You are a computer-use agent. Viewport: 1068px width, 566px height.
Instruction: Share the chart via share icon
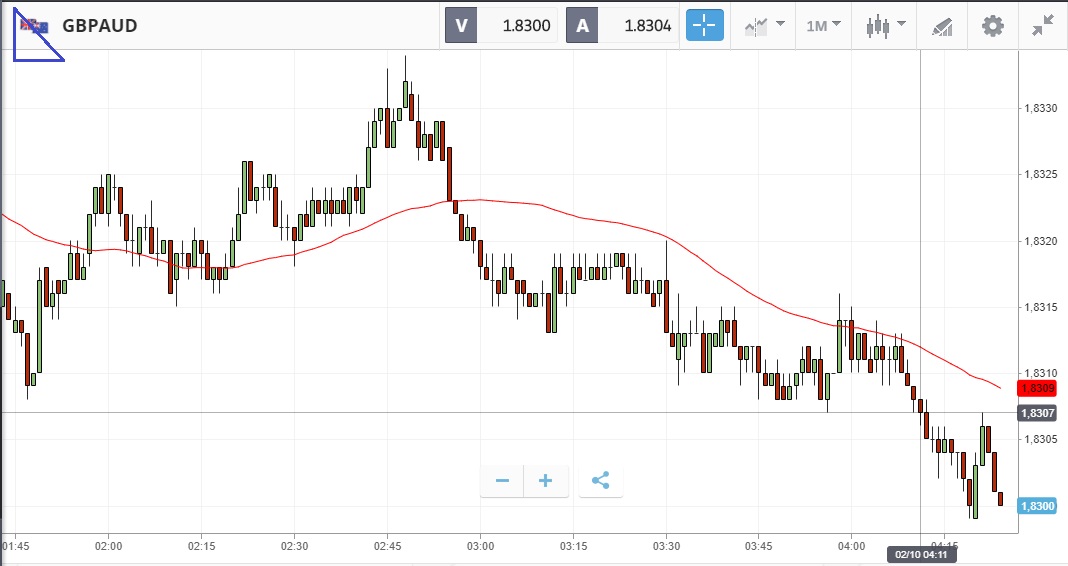[x=600, y=481]
